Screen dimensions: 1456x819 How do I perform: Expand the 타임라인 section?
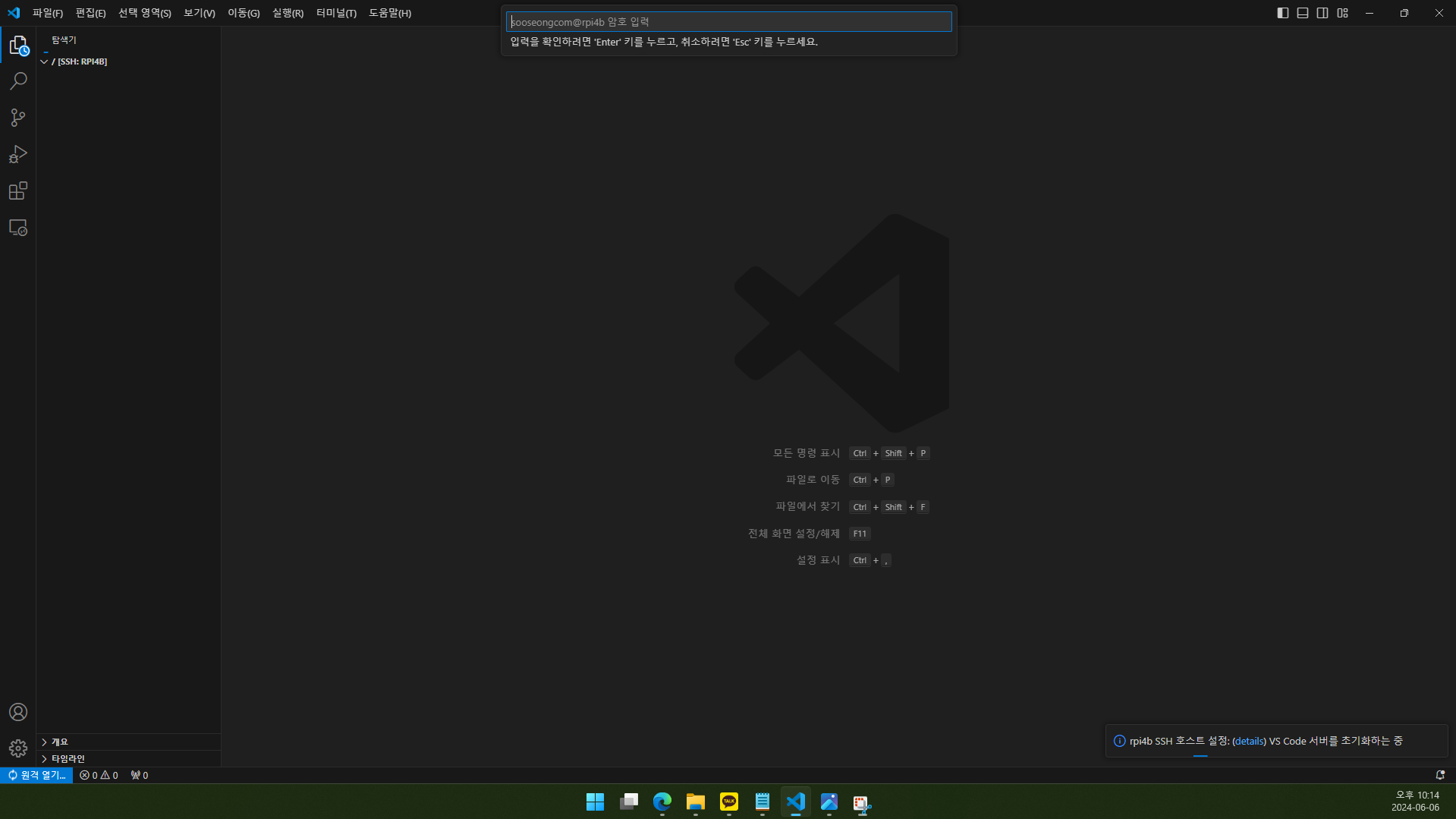click(128, 758)
